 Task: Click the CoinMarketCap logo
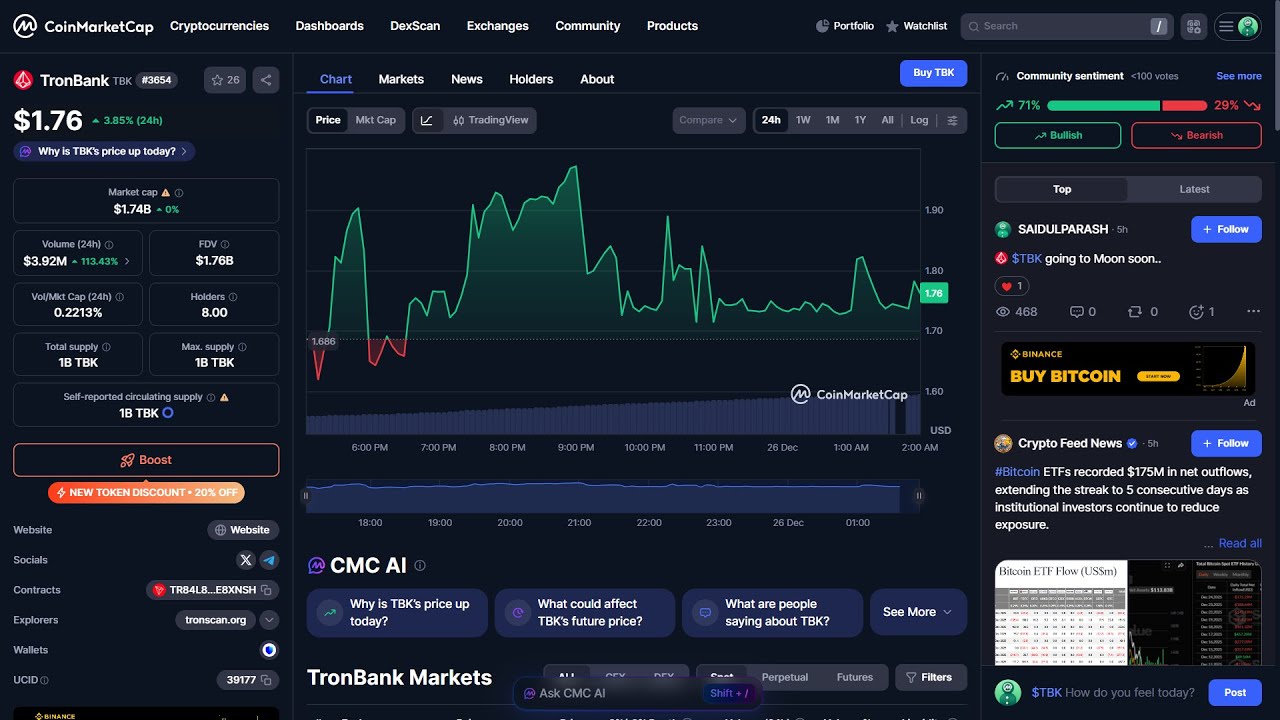(x=83, y=26)
